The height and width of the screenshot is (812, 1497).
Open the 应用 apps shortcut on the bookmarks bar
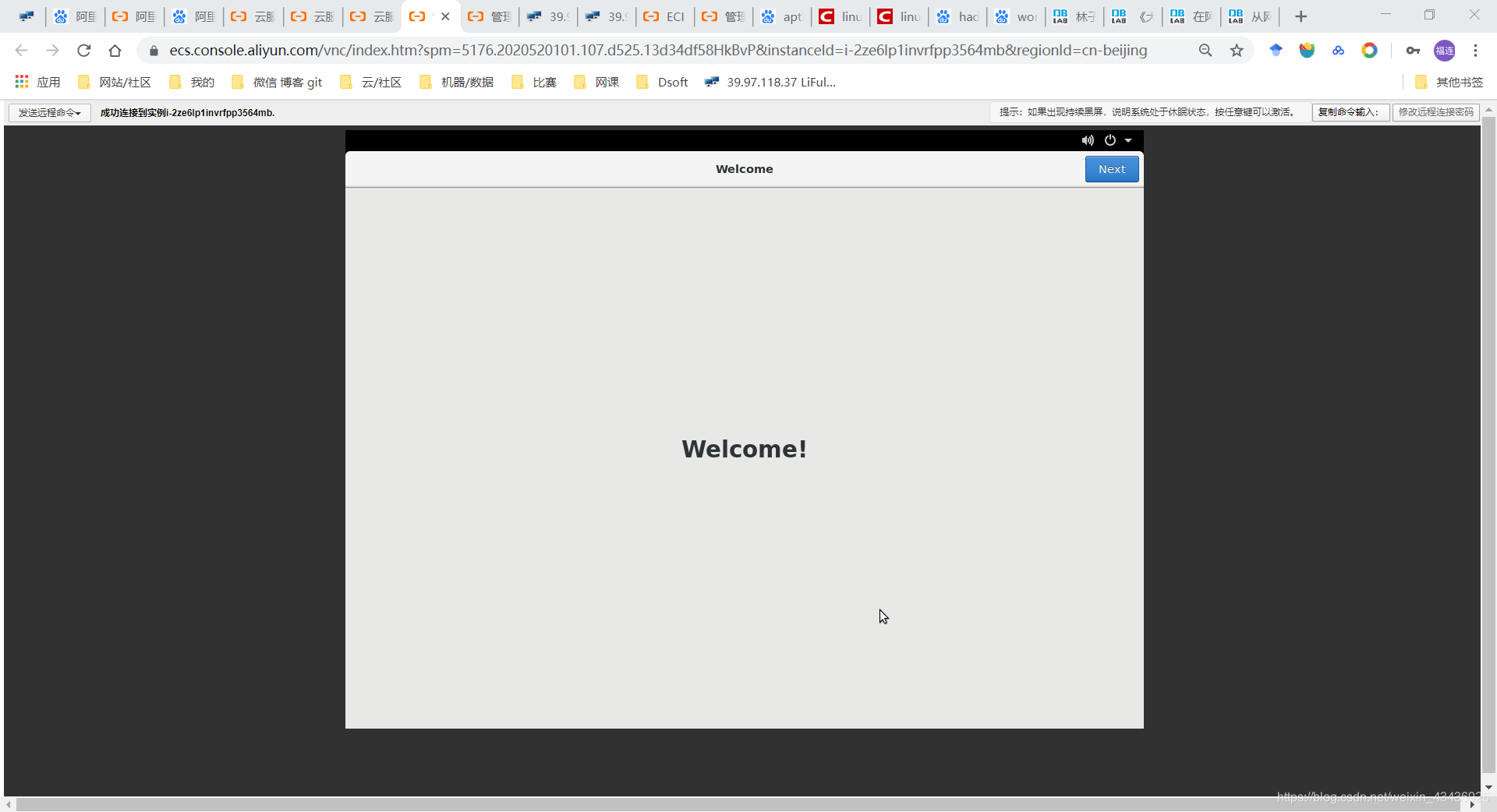pyautogui.click(x=37, y=82)
